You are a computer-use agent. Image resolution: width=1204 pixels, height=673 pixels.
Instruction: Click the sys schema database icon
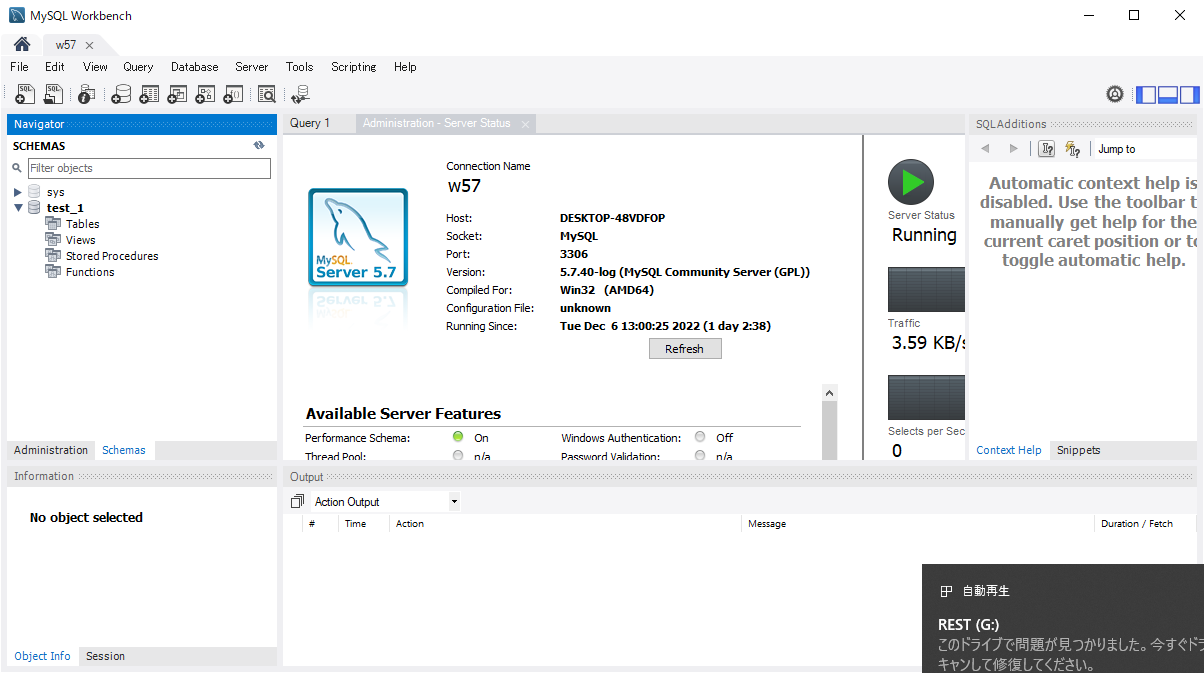(x=35, y=192)
